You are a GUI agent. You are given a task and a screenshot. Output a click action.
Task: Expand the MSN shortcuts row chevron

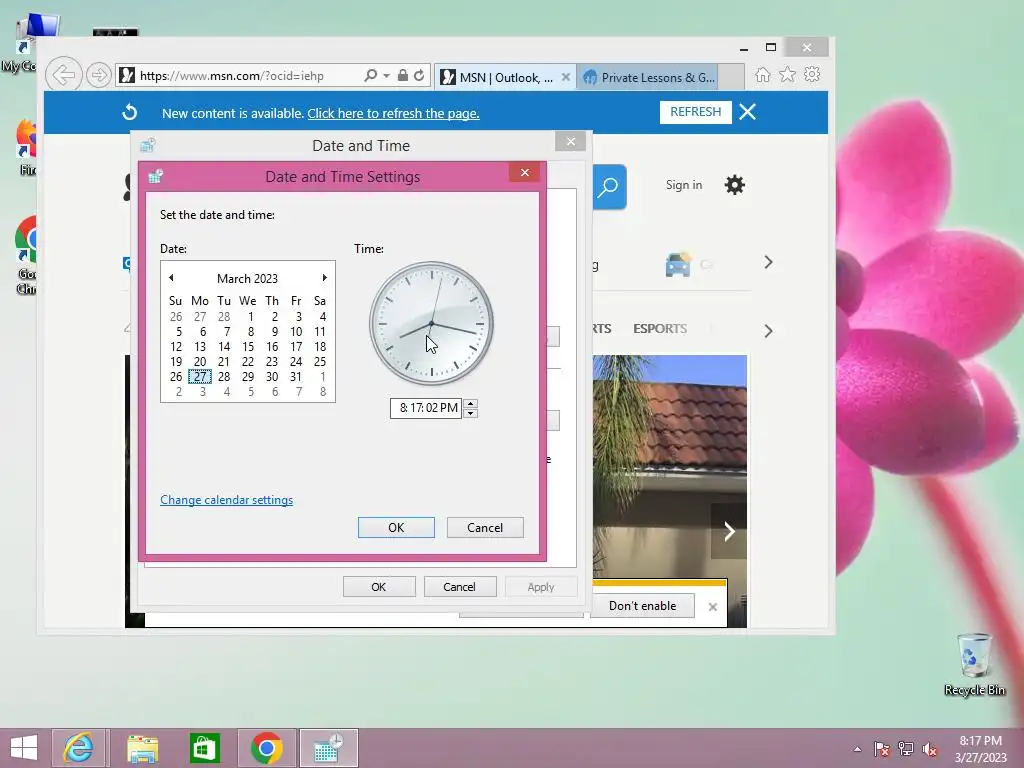pyautogui.click(x=769, y=263)
